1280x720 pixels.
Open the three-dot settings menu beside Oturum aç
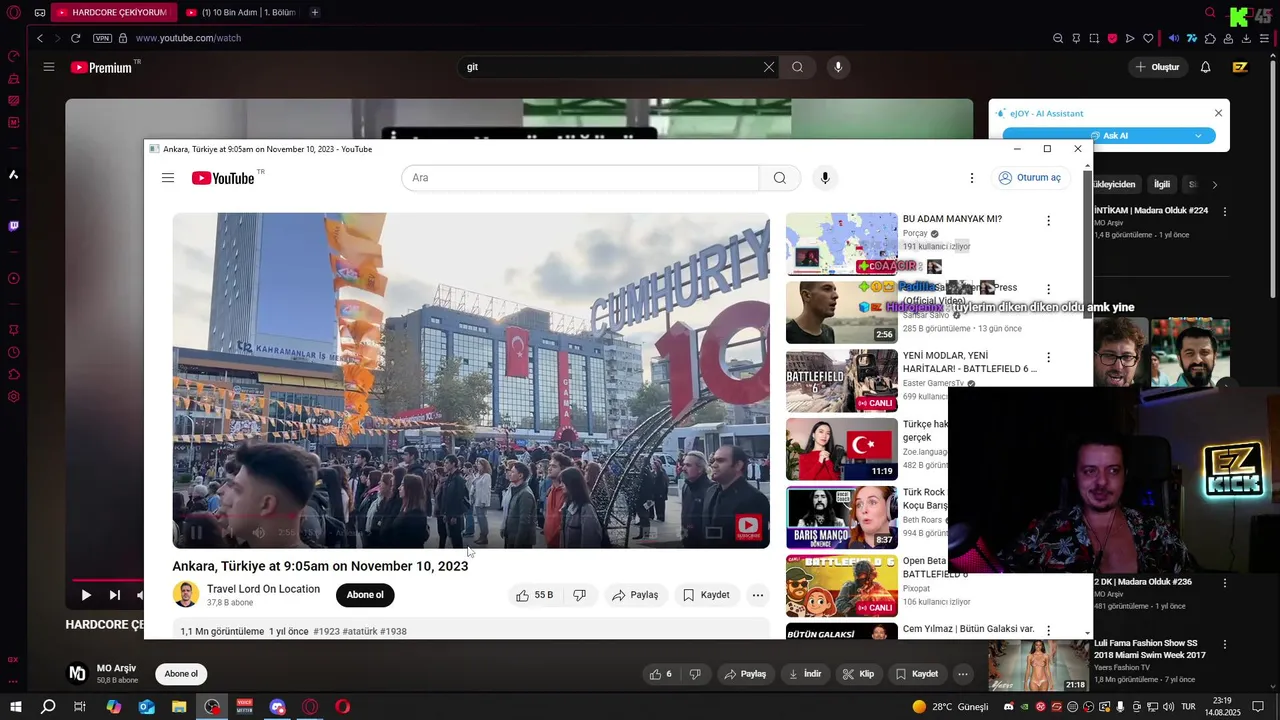coord(971,178)
